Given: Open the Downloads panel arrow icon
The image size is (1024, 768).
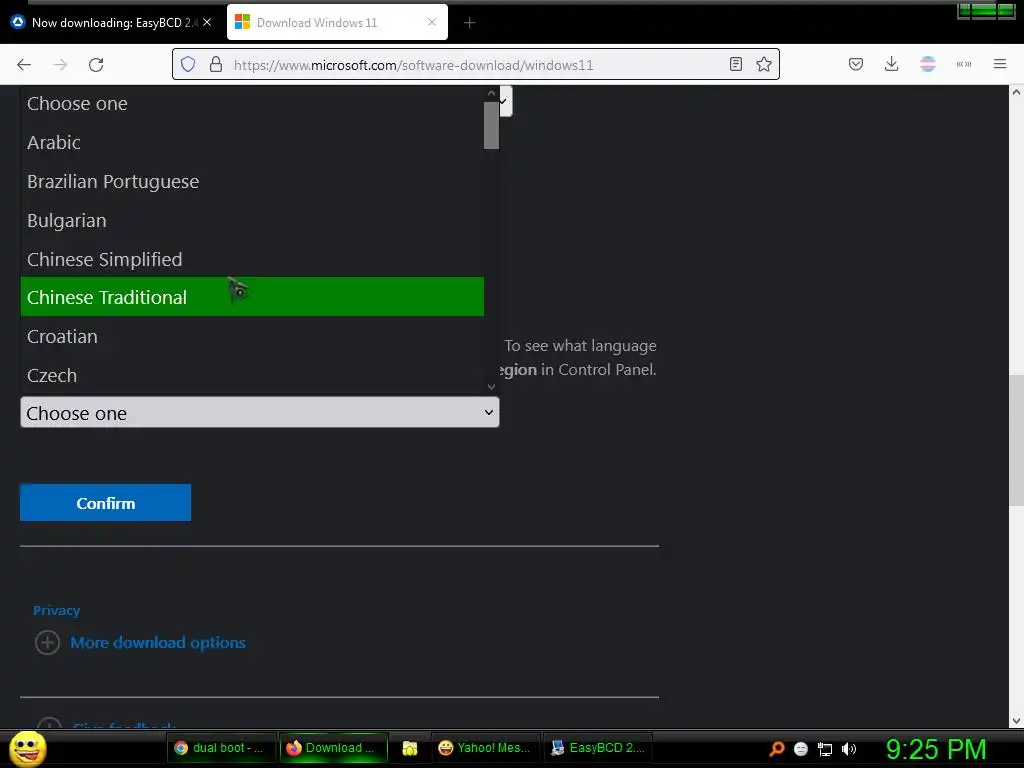Looking at the screenshot, I should [x=891, y=64].
